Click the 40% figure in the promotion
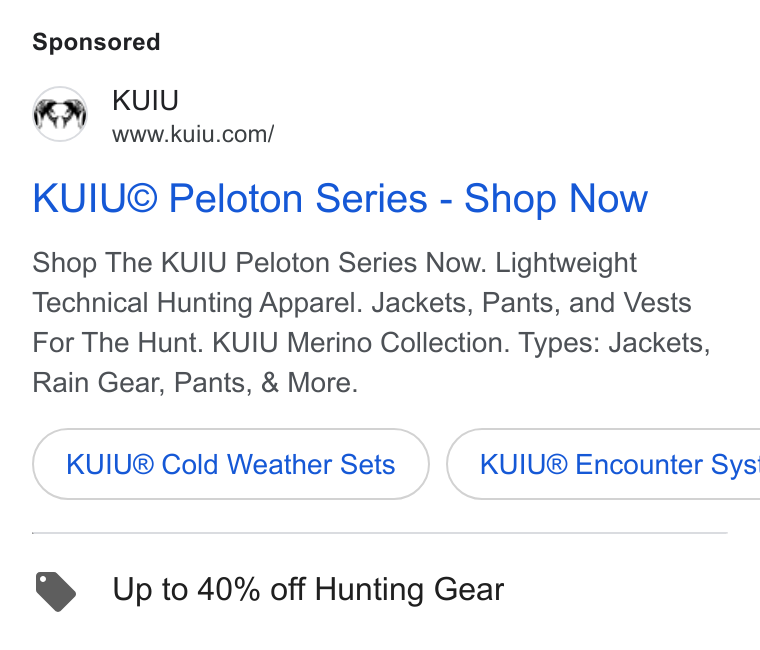The width and height of the screenshot is (760, 650). pos(229,589)
